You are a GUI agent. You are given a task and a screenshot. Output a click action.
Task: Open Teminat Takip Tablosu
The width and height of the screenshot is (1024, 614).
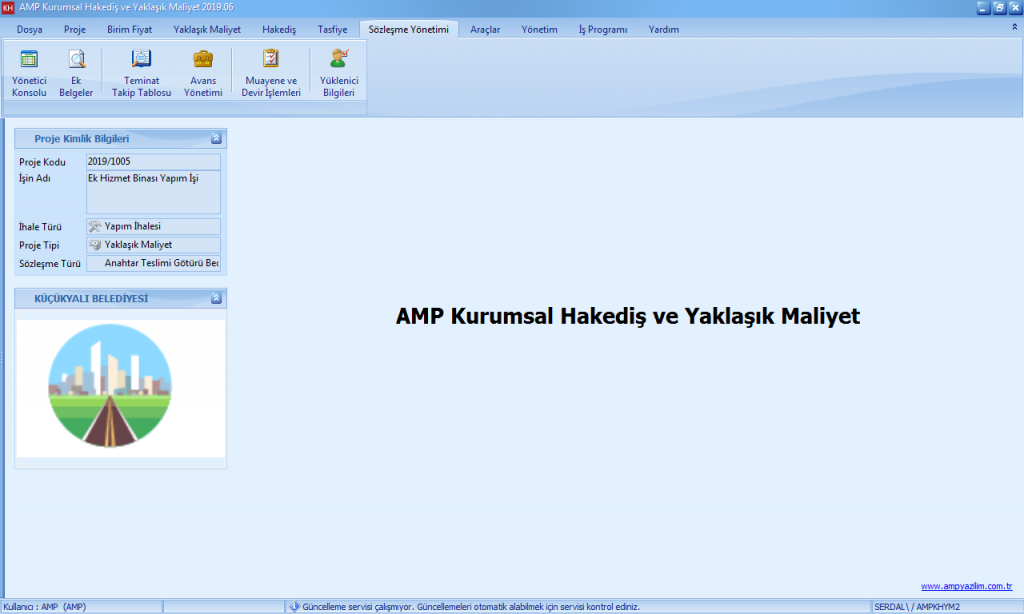click(141, 72)
